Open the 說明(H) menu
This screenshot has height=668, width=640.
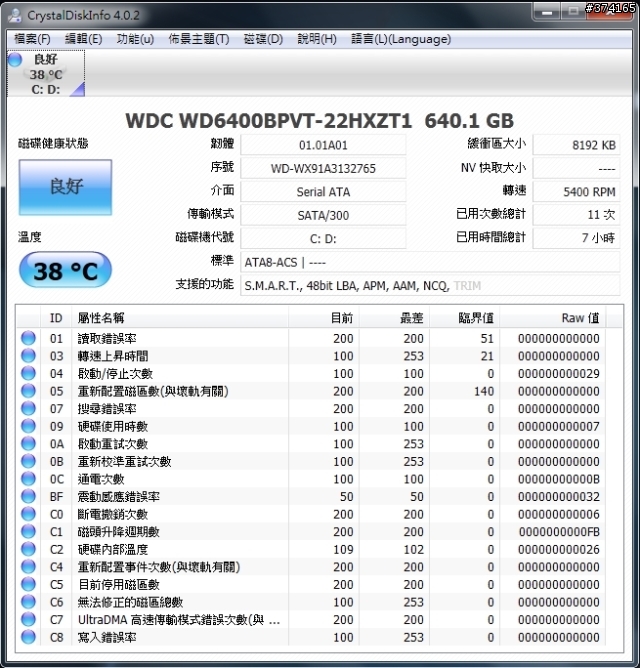(x=317, y=39)
